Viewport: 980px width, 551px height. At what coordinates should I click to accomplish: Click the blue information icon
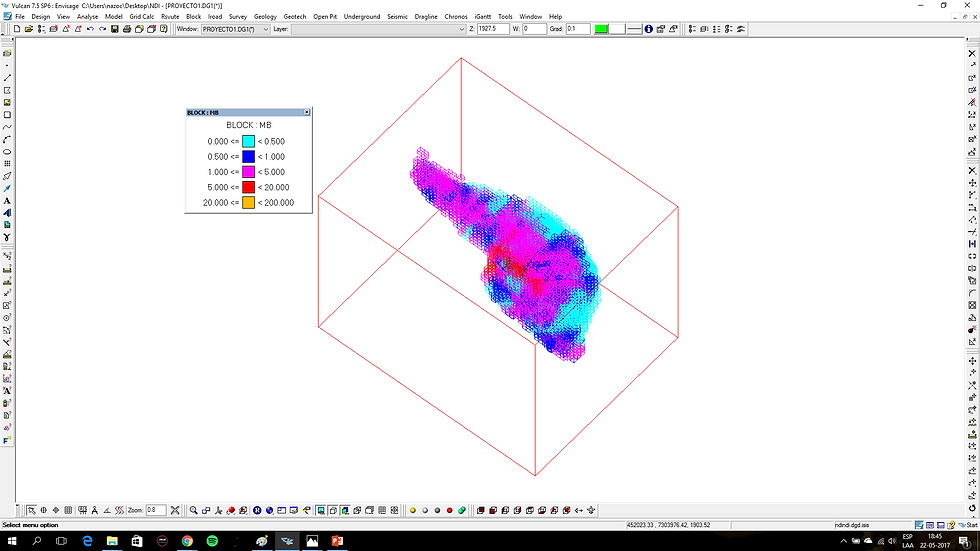point(649,29)
